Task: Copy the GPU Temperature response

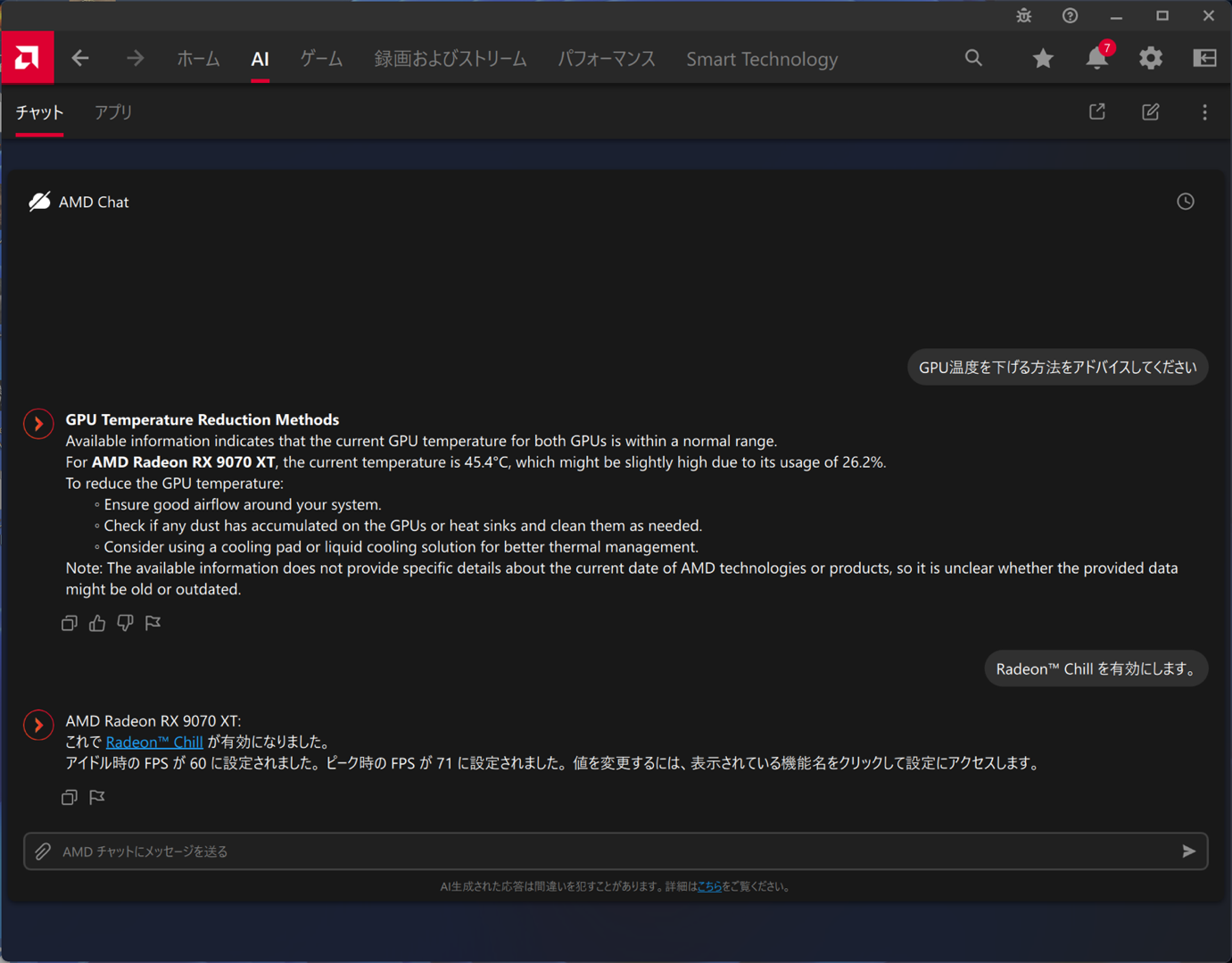Action: point(69,623)
